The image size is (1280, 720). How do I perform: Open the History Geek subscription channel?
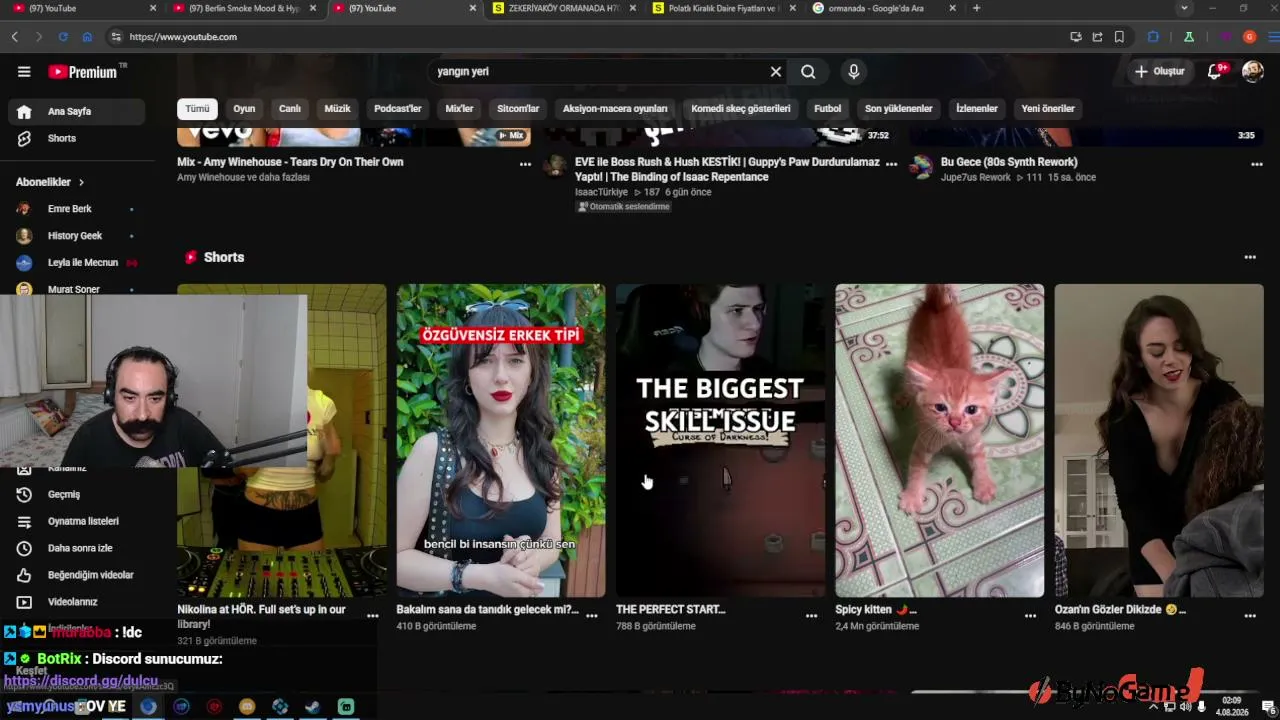[x=76, y=236]
